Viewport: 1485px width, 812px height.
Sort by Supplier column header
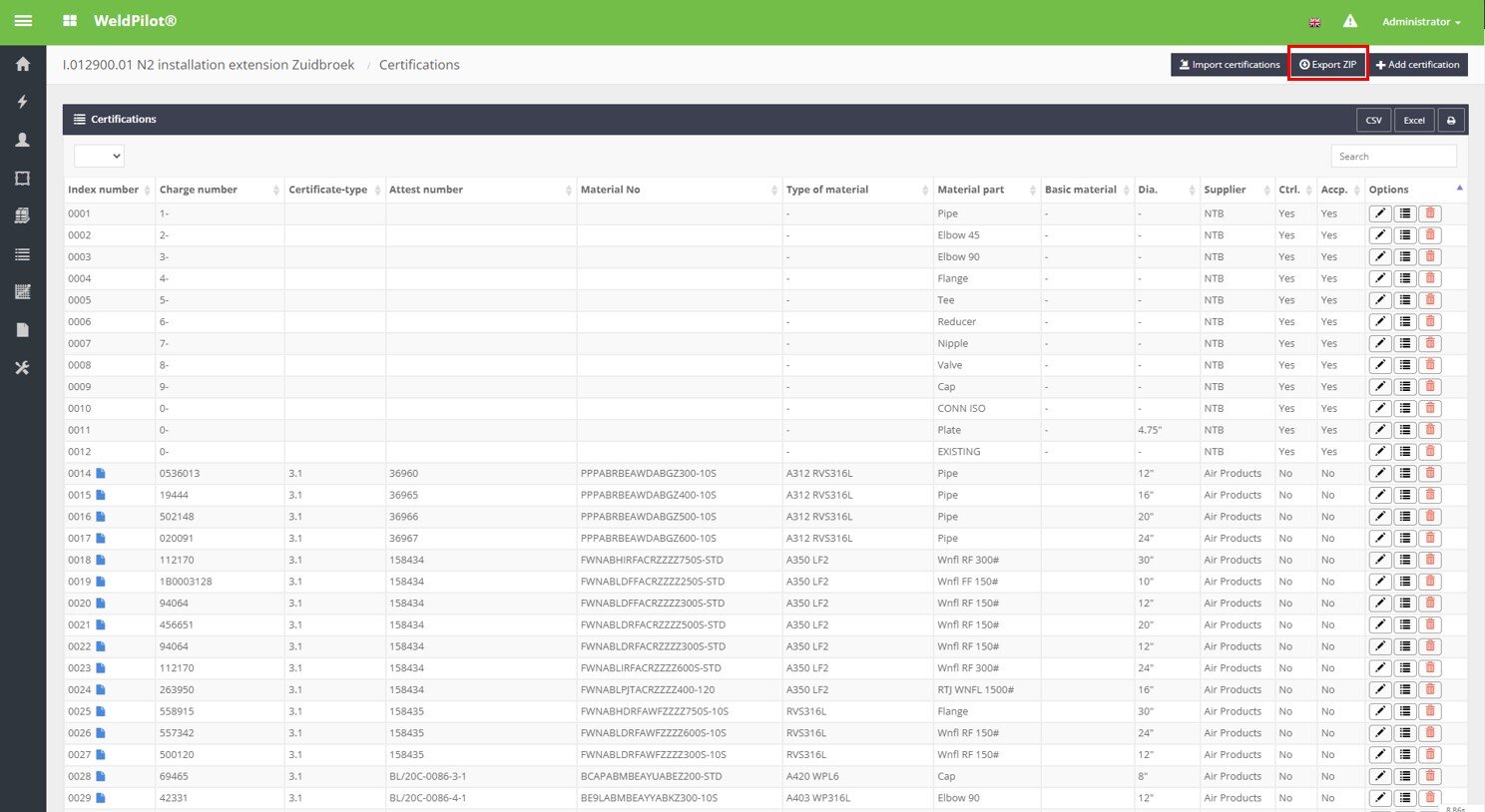1225,190
